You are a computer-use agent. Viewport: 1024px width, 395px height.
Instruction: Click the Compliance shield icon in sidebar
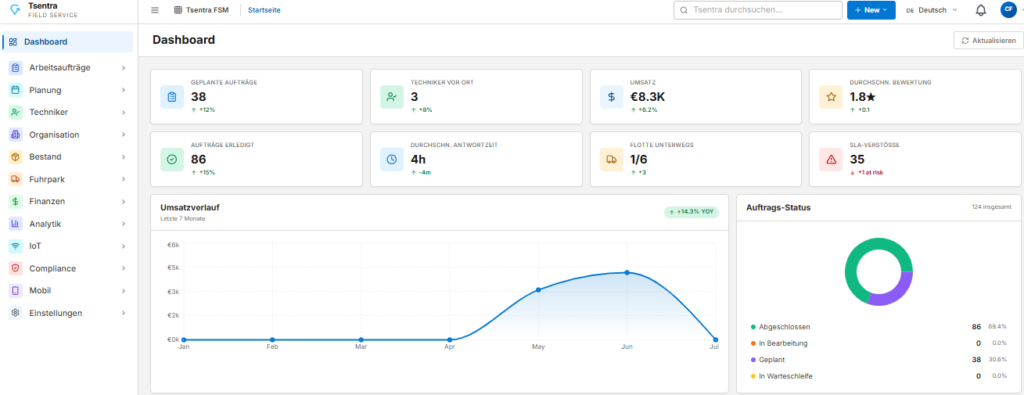point(16,268)
